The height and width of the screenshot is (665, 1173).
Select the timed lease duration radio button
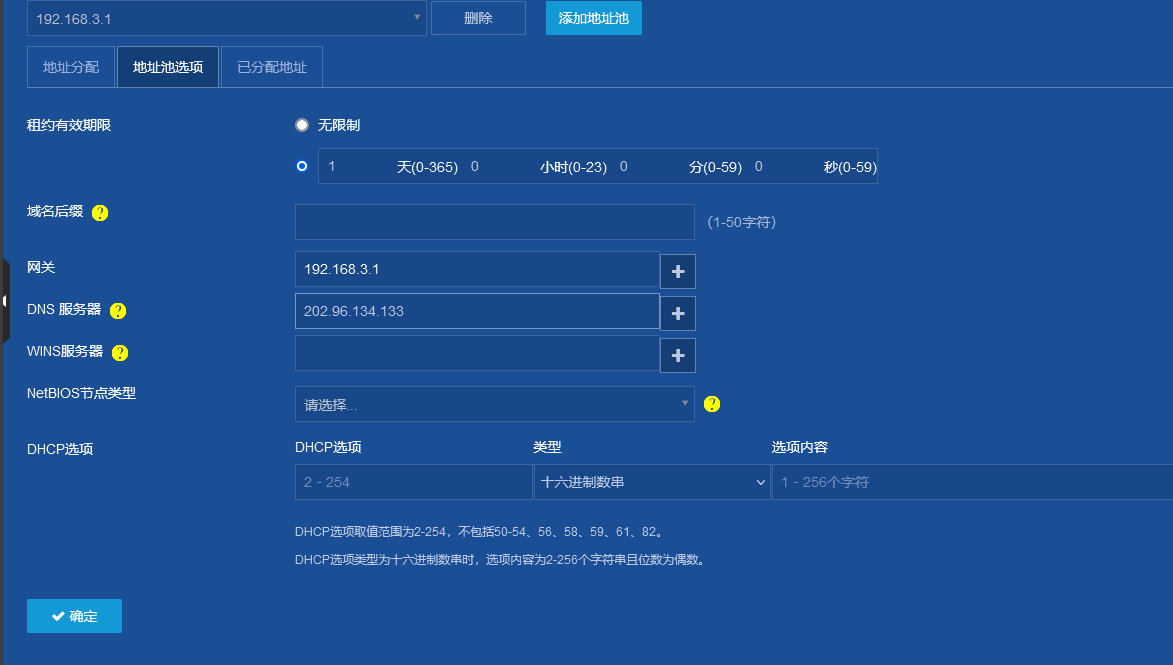pos(301,166)
